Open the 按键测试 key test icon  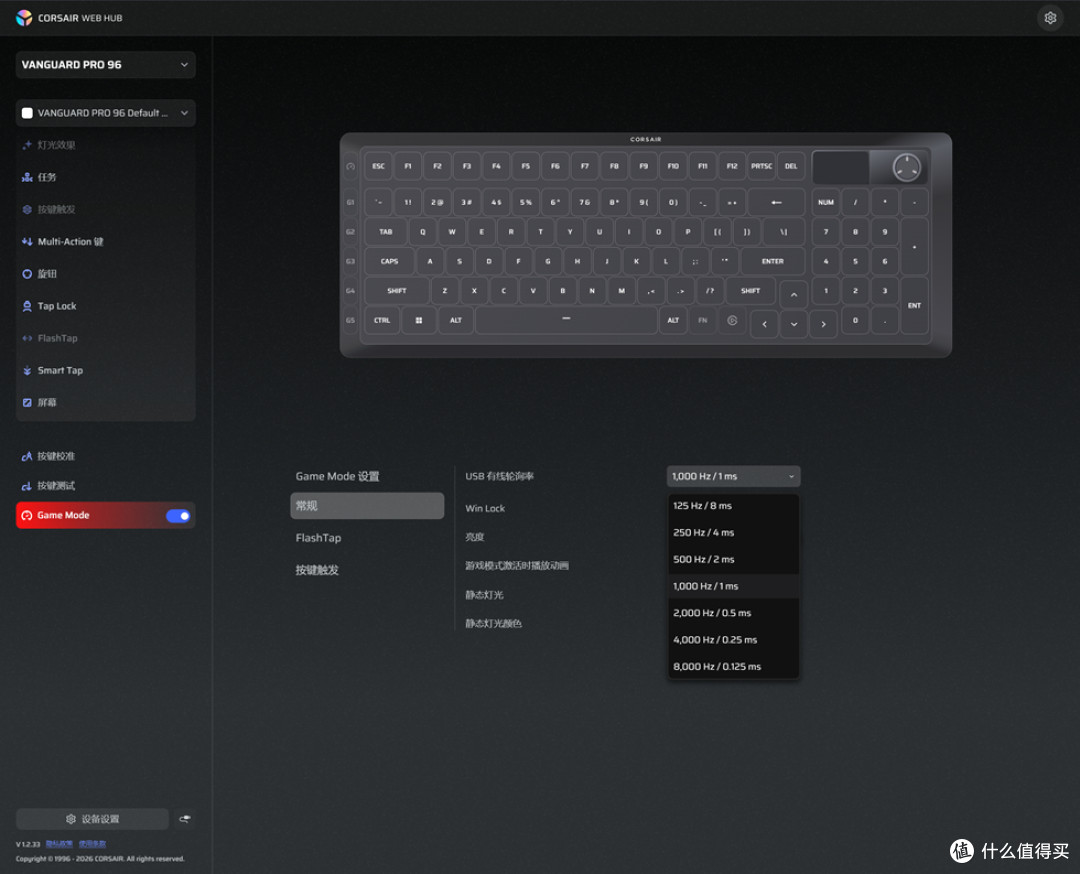tap(27, 486)
